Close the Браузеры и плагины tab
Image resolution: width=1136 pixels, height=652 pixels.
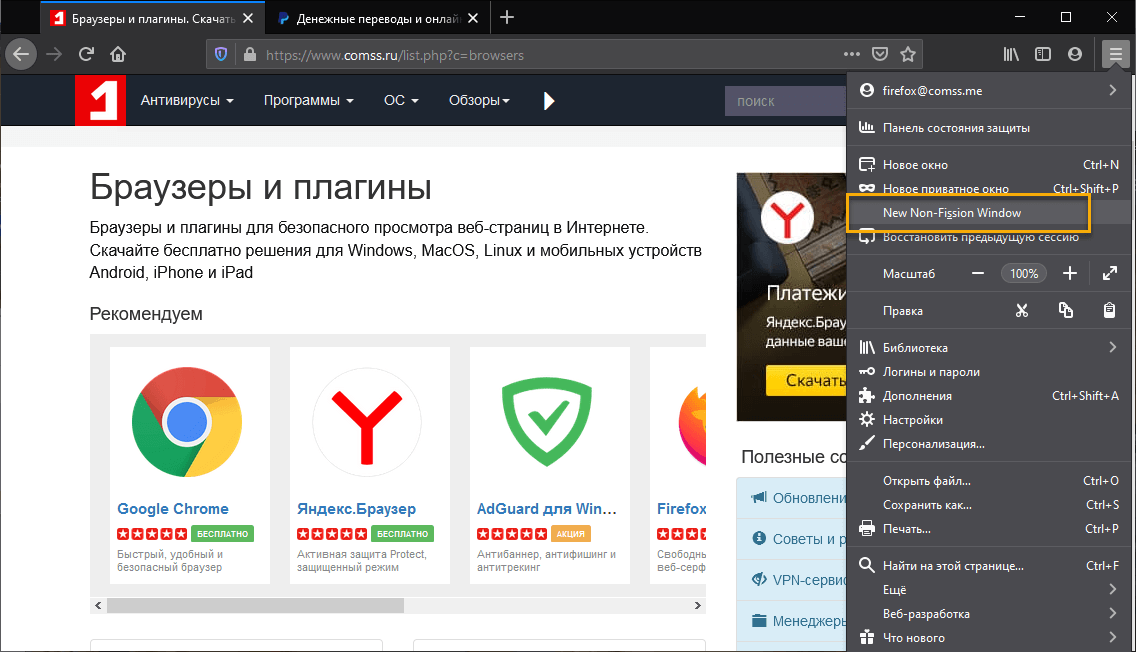(x=248, y=18)
